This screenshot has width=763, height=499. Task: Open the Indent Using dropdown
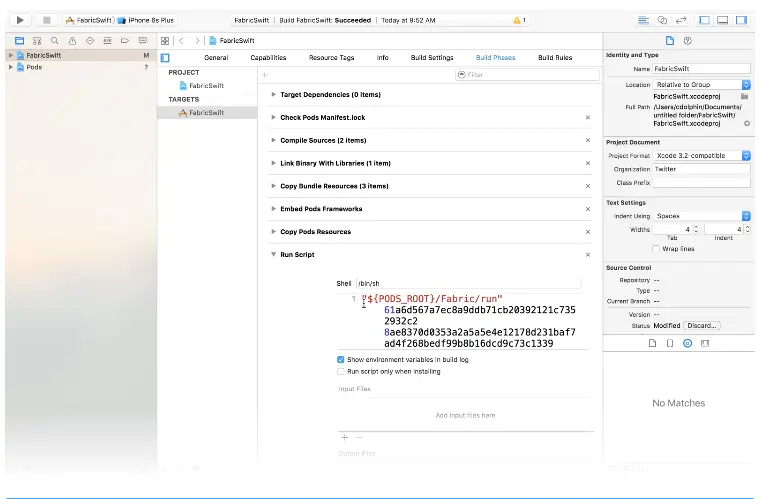(702, 216)
